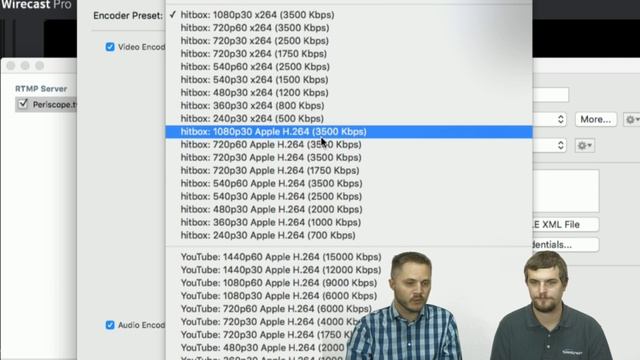Image resolution: width=640 pixels, height=360 pixels.
Task: Toggle the Video Encoding checkbox
Action: [x=110, y=47]
